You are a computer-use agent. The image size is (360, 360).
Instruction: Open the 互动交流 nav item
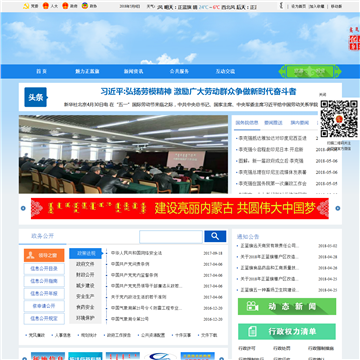[225, 71]
